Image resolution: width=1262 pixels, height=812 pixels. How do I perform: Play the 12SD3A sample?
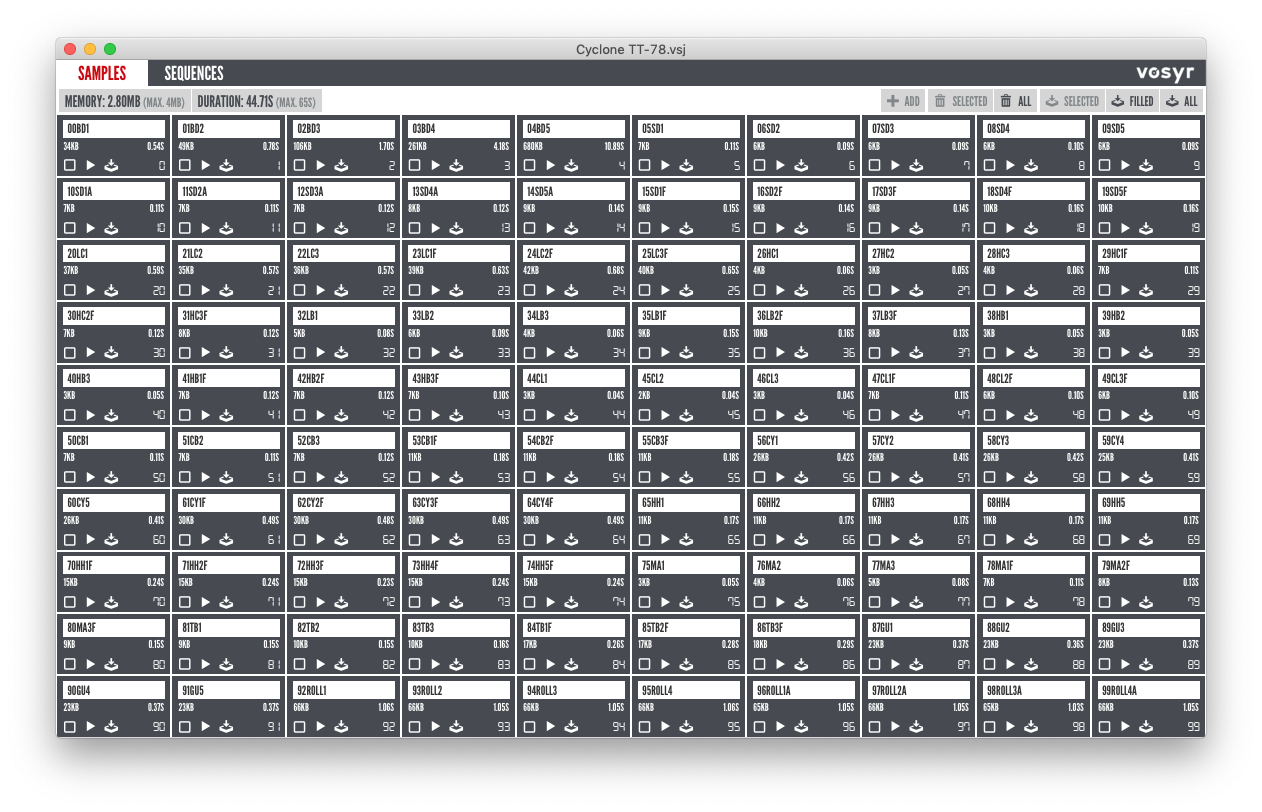coord(320,228)
